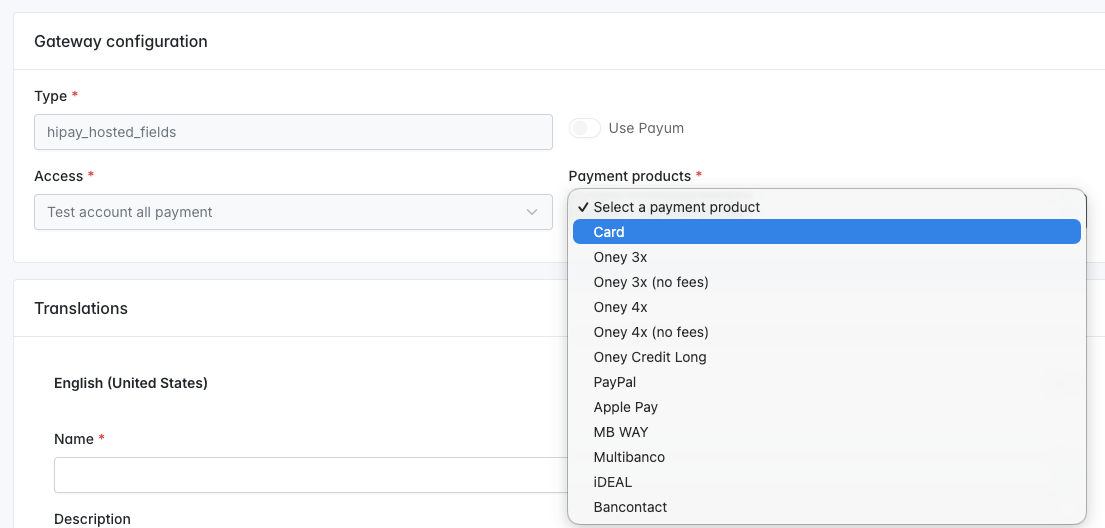The width and height of the screenshot is (1105, 528).
Task: Click the English (United States) translation heading
Action: (x=131, y=383)
